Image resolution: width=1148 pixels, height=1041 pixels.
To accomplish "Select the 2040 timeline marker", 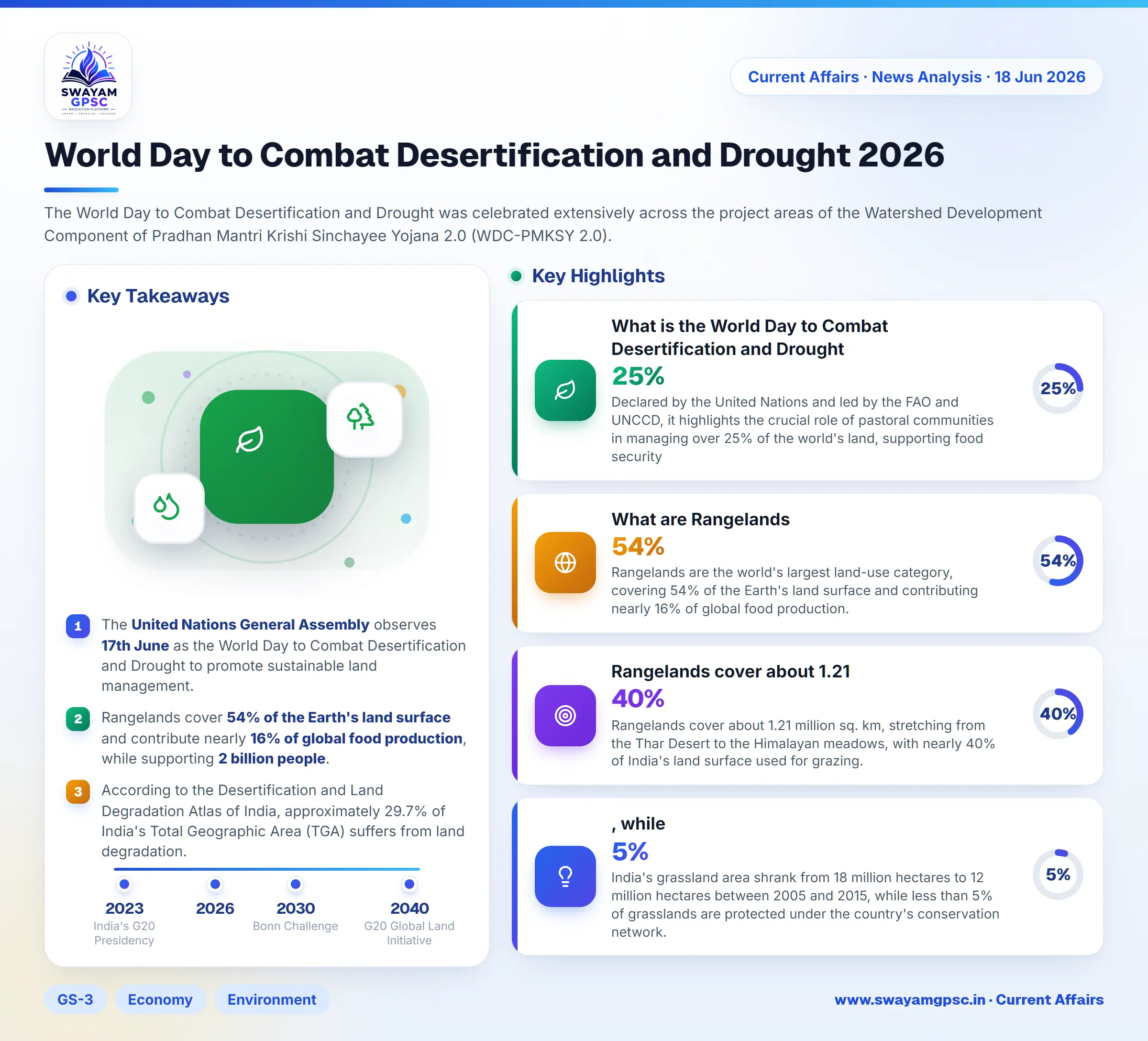I will [x=409, y=884].
